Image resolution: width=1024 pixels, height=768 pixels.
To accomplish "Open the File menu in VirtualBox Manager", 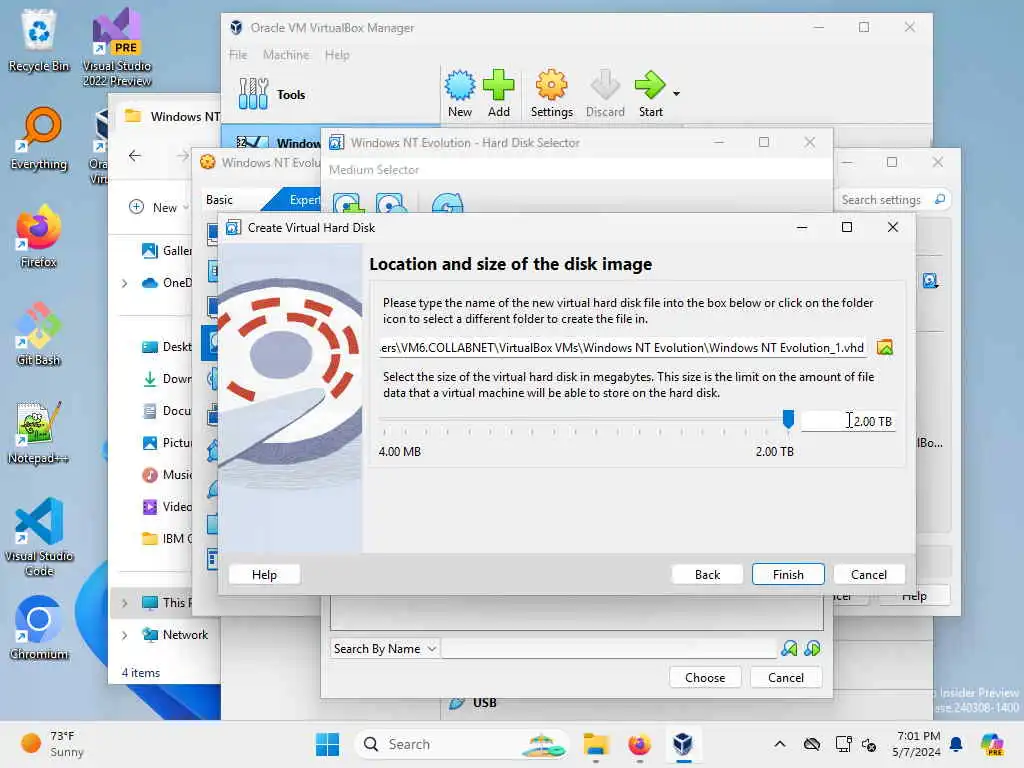I will pos(238,55).
